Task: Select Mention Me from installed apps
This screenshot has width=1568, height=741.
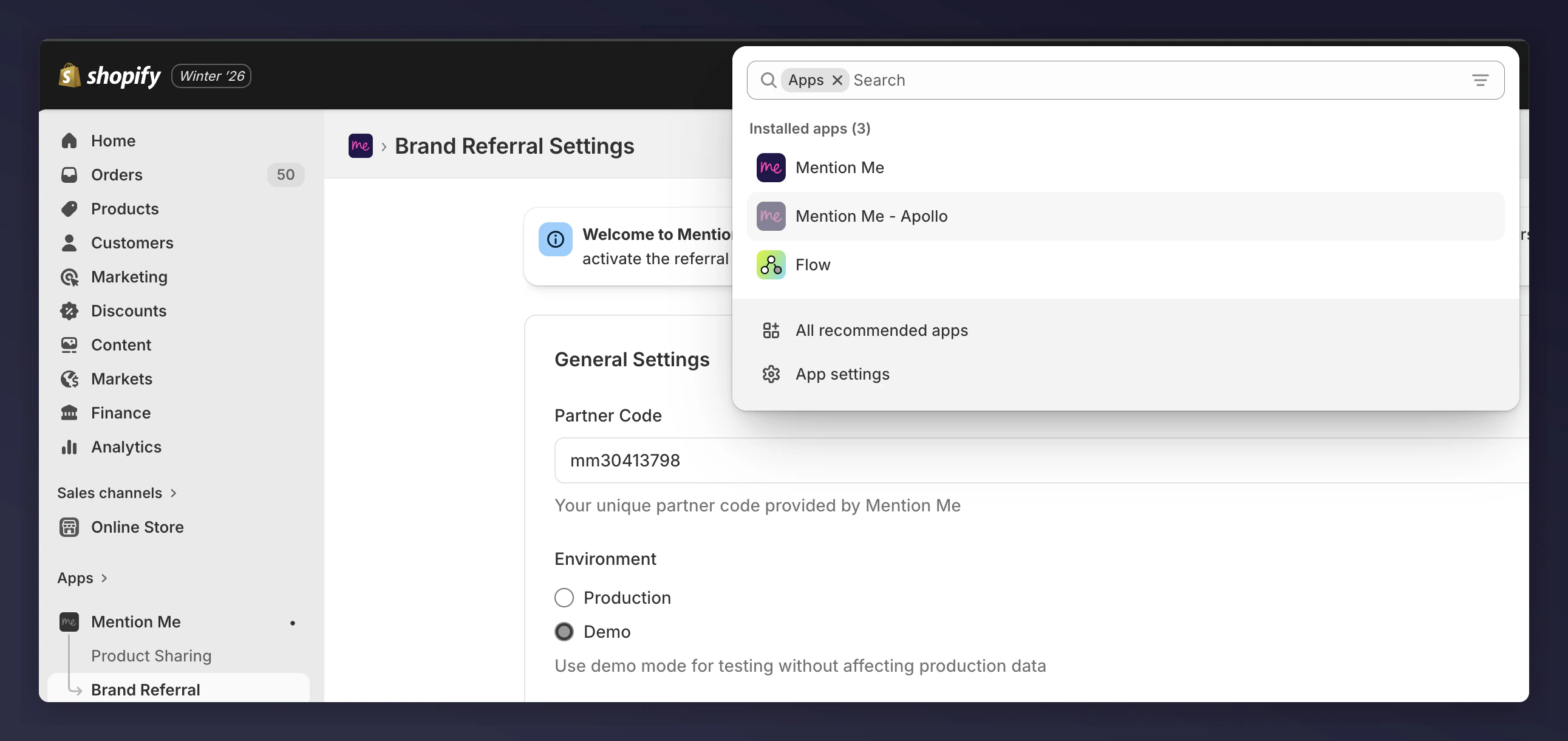Action: (1125, 168)
